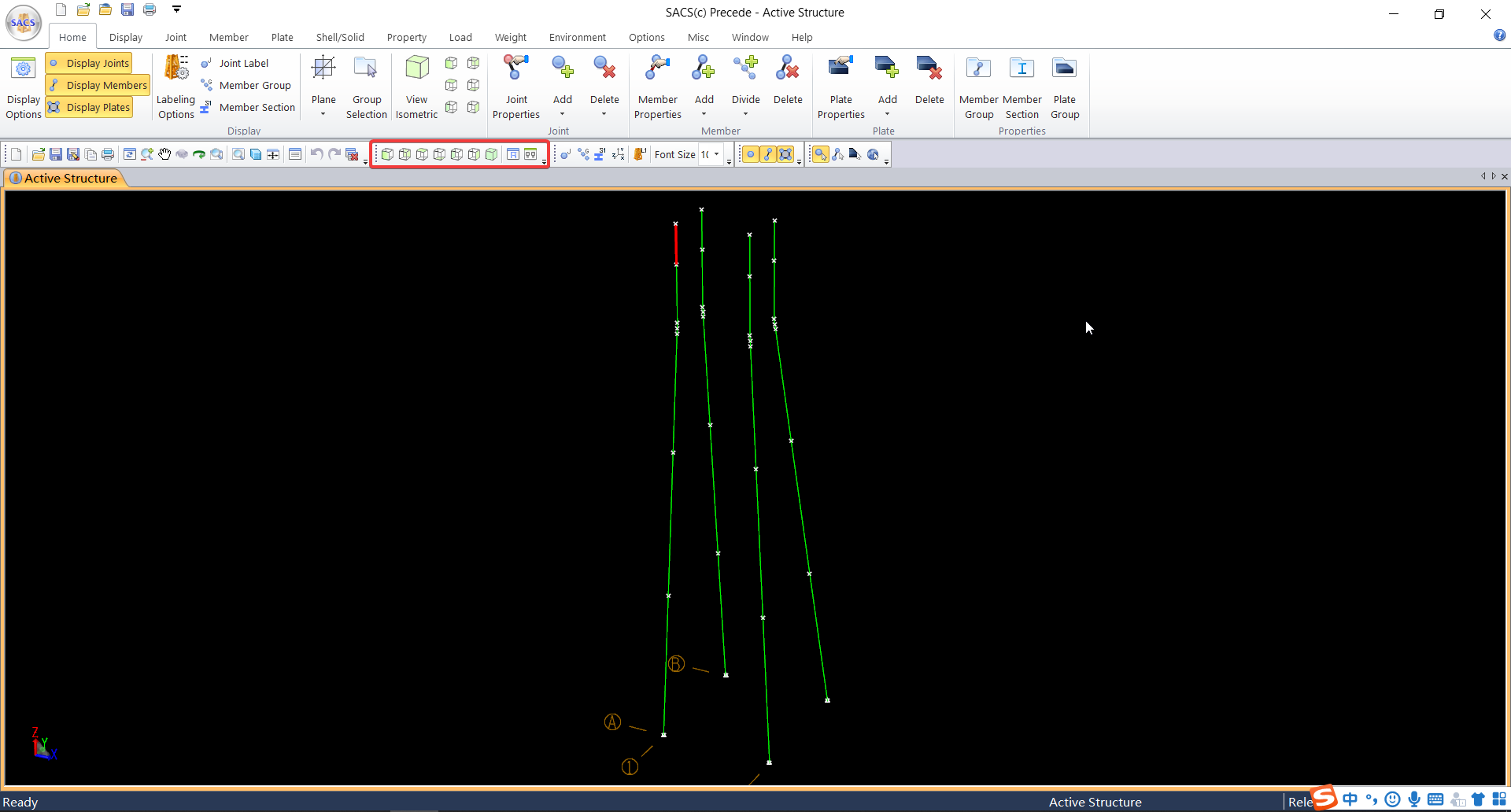
Task: Click the Delete plate button
Action: pyautogui.click(x=929, y=81)
